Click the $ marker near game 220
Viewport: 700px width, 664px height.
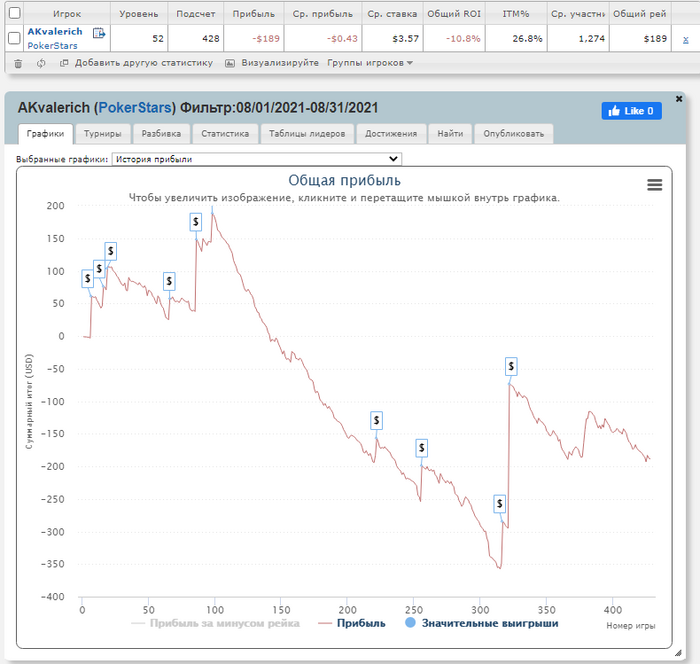point(376,421)
